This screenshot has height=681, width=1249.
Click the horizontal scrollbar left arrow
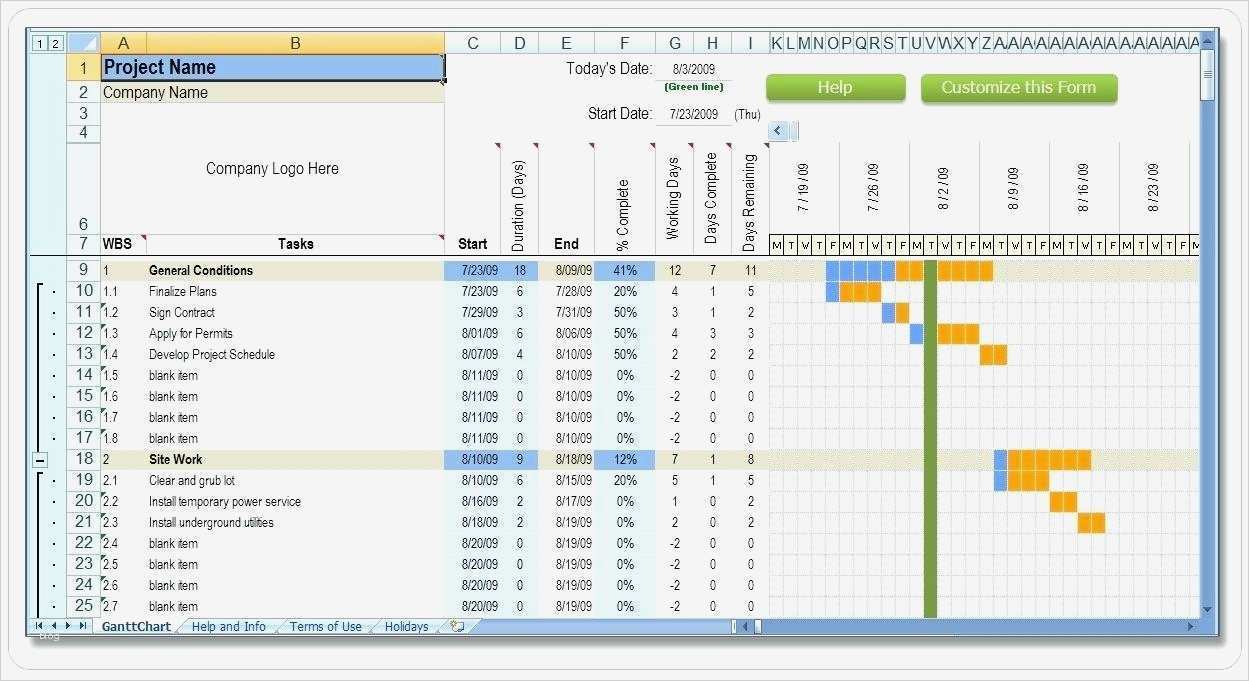[x=744, y=626]
